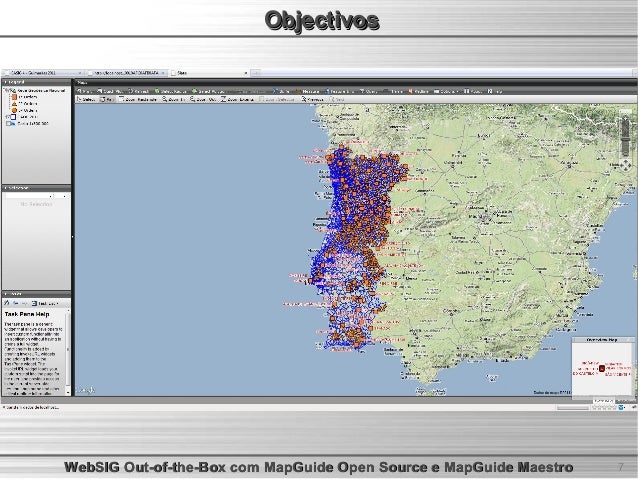Toggle the topmost legend group checkbox
Screen dimensions: 638x479
[6, 88]
